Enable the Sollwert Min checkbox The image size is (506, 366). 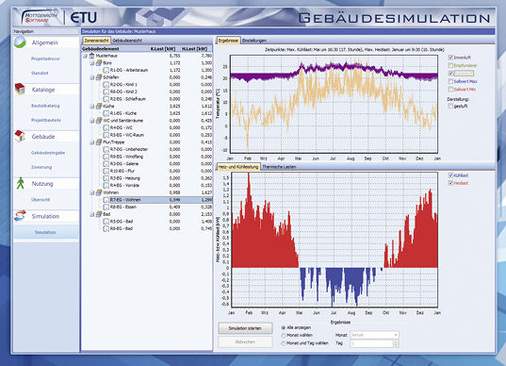451,89
